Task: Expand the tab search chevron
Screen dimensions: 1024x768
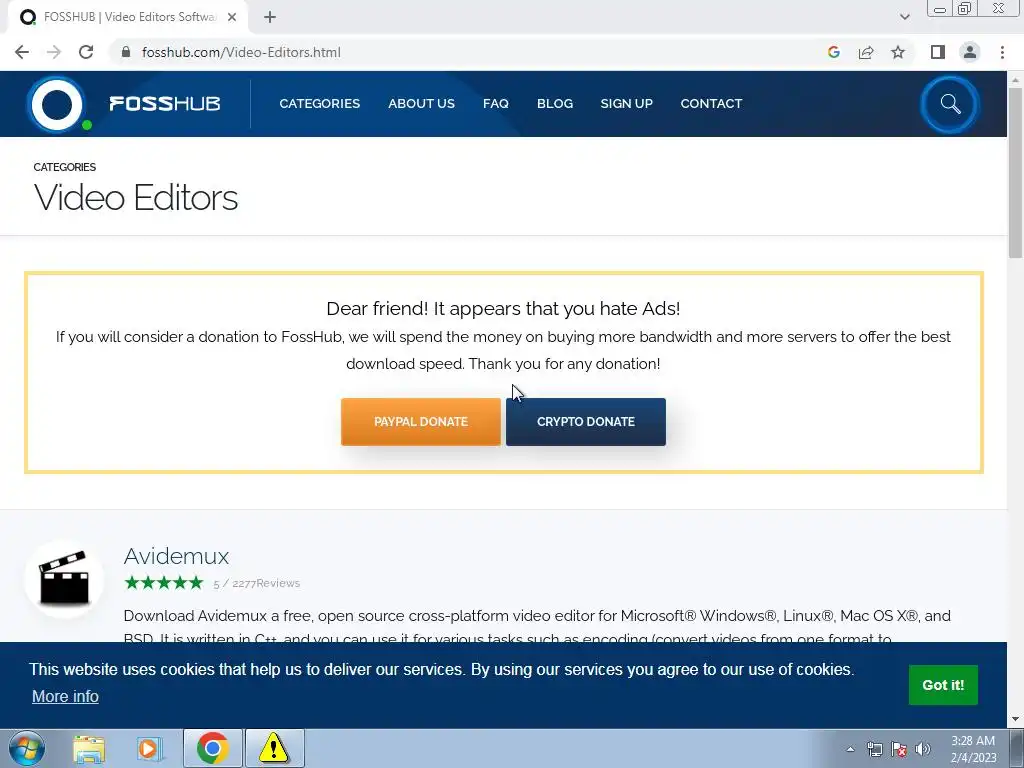Action: [x=904, y=17]
